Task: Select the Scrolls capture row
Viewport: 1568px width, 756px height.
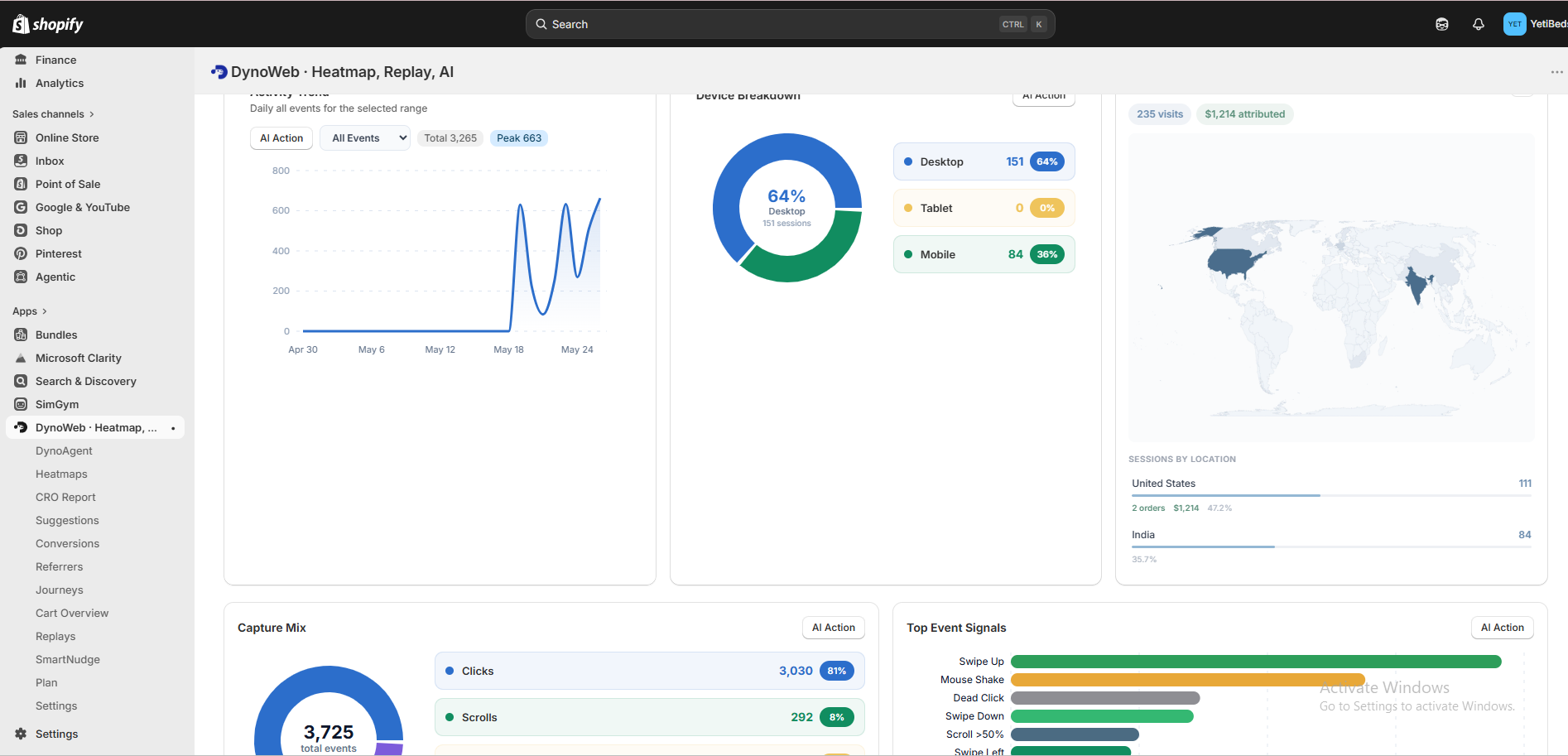Action: (x=650, y=717)
